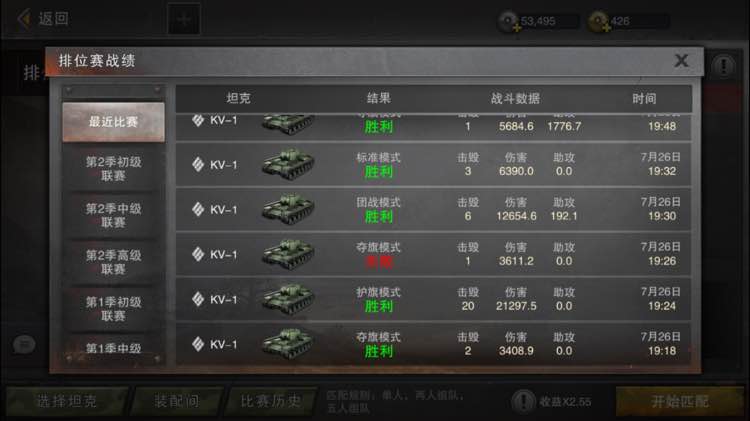Click the 选择坦克 button
Image resolution: width=750 pixels, height=421 pixels.
point(66,401)
